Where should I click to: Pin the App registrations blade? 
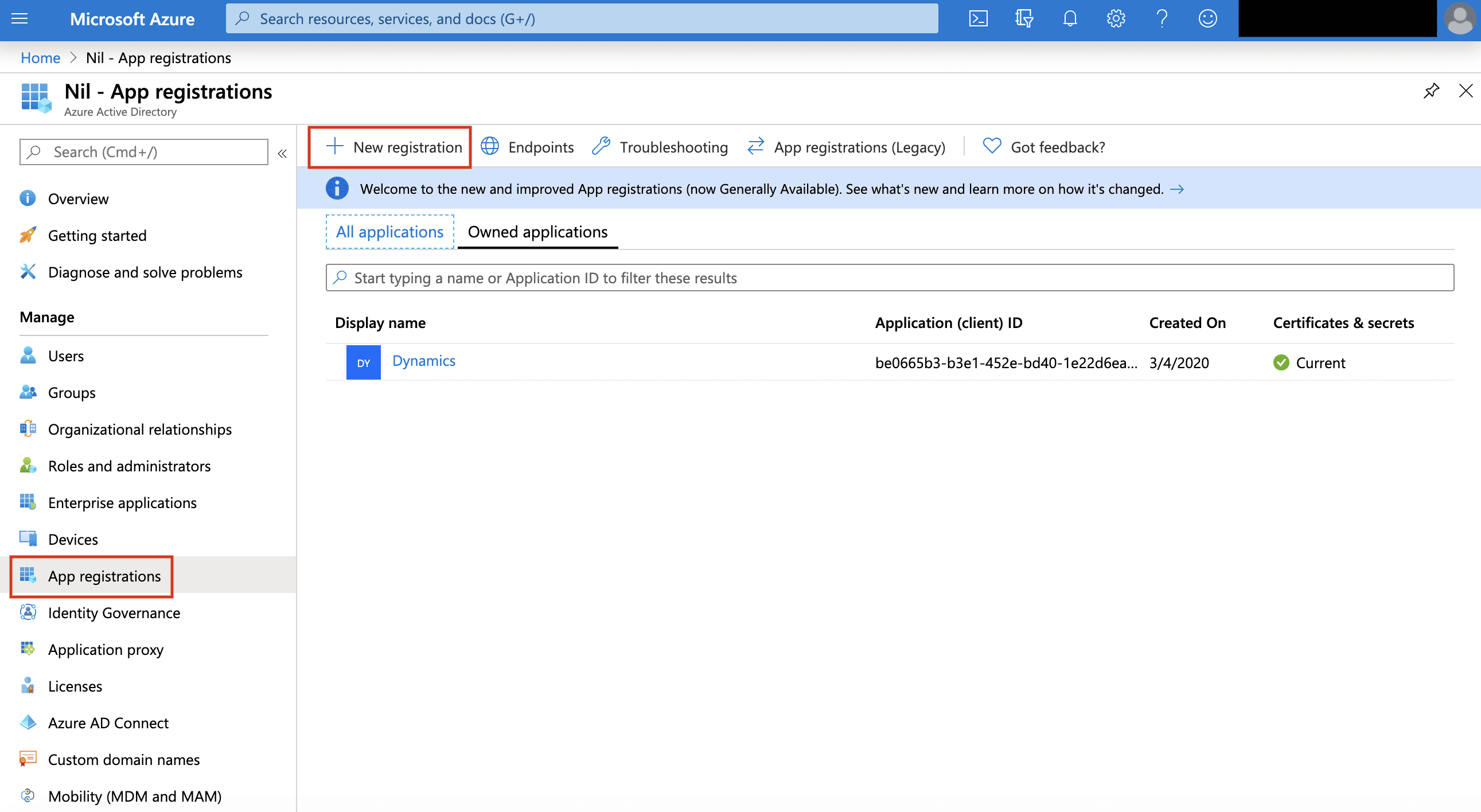[1432, 91]
